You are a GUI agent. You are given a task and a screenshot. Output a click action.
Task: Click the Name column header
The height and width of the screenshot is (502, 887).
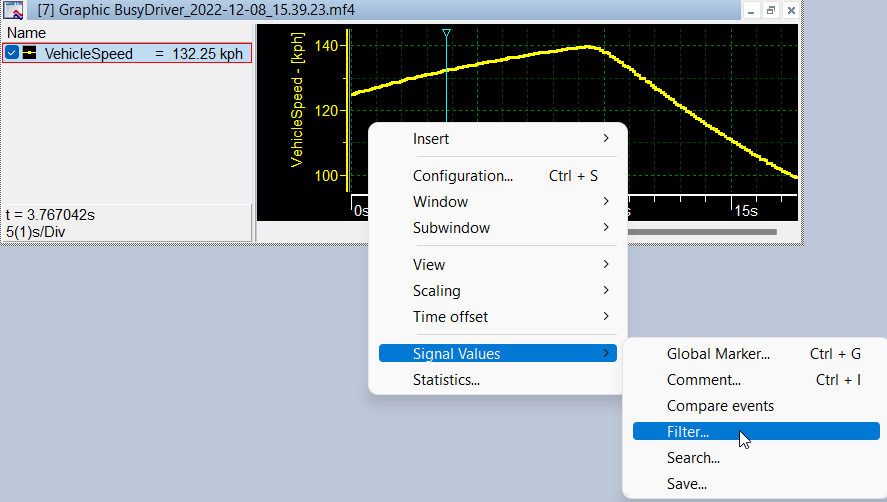point(26,33)
